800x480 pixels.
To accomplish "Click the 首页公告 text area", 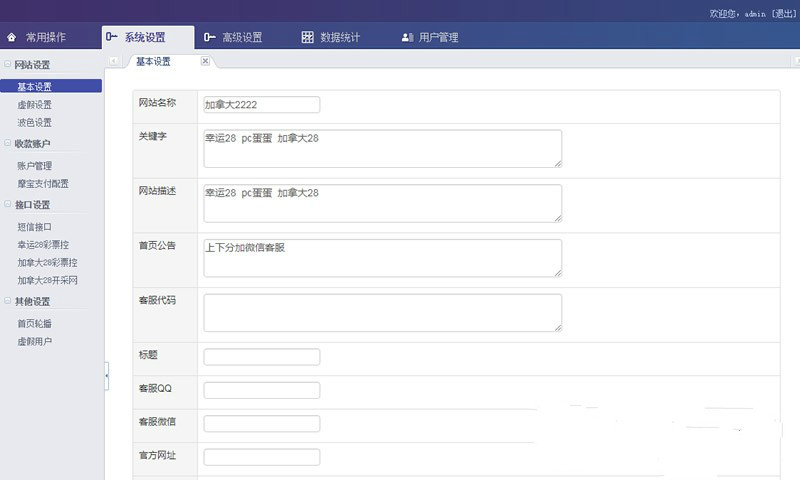I will (x=383, y=258).
